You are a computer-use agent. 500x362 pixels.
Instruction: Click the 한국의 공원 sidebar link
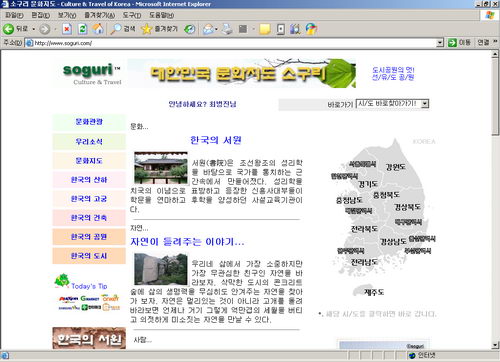[89, 237]
